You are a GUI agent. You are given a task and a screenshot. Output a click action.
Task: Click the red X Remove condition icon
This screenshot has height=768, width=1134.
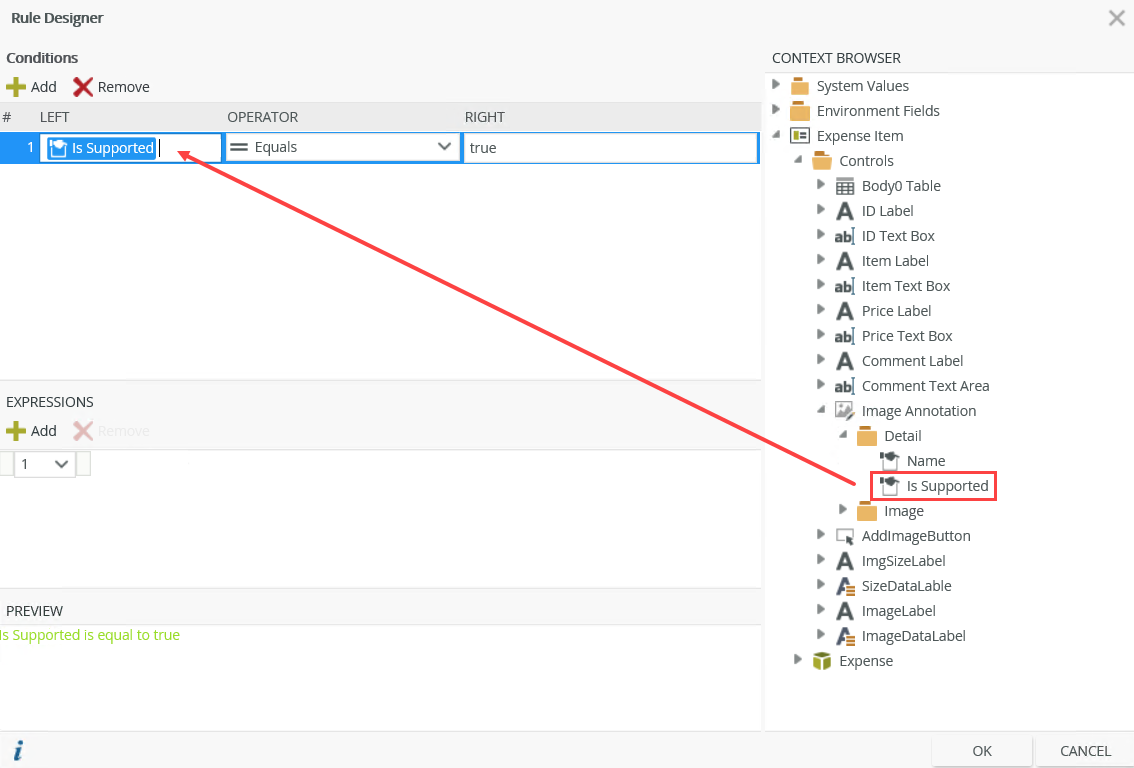(82, 87)
